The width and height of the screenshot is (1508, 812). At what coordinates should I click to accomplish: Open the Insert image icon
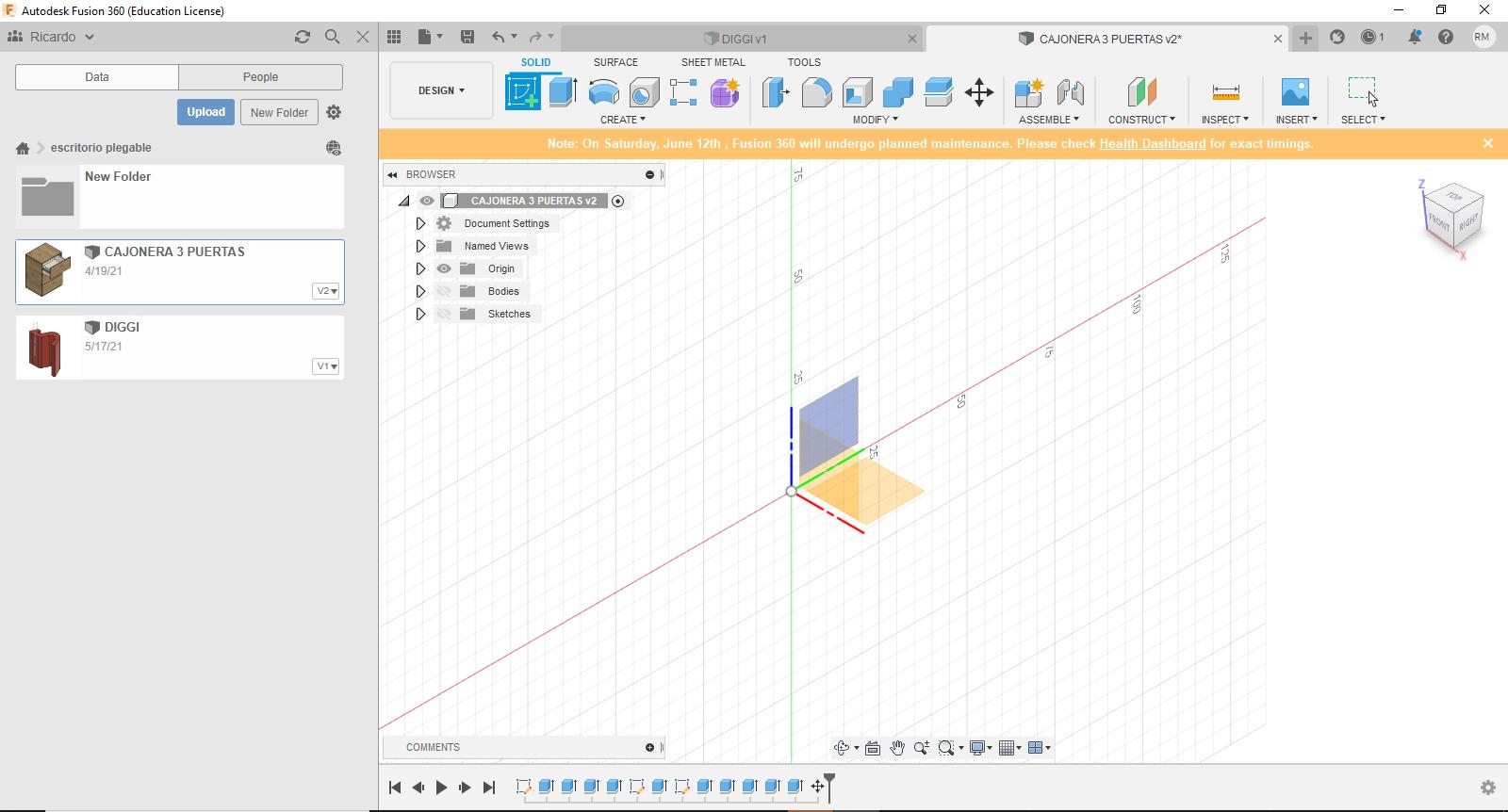[1295, 92]
